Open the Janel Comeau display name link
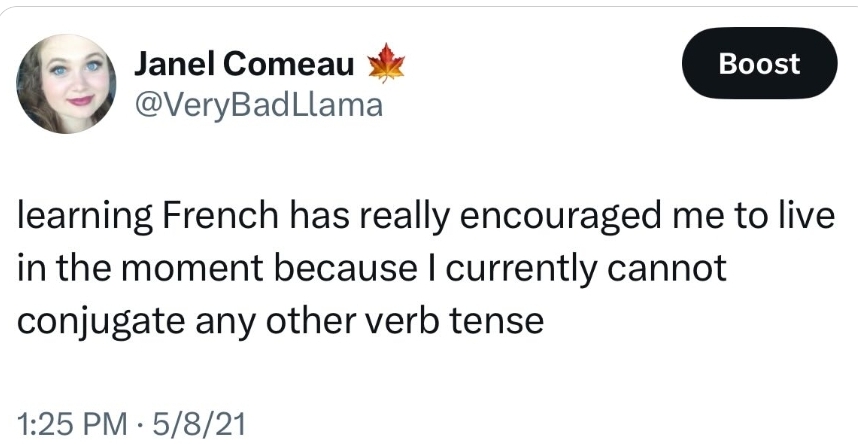This screenshot has height=444, width=858. pos(244,65)
